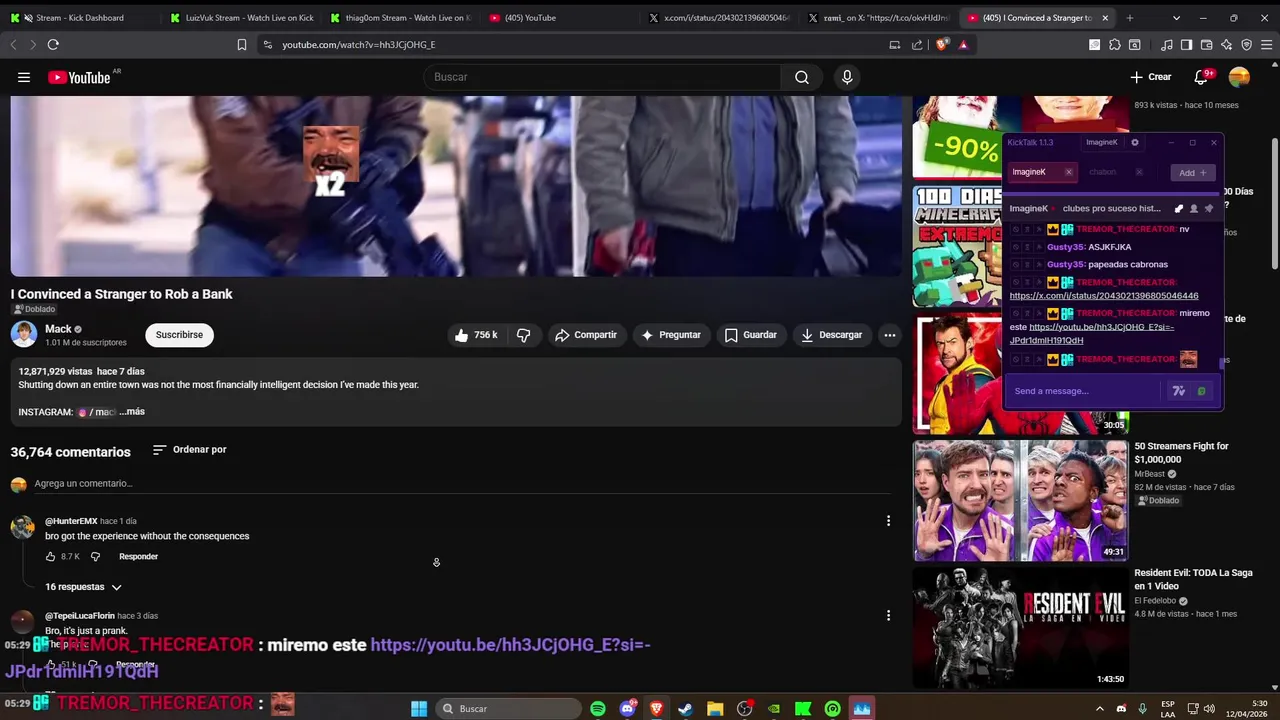
Task: Open File Explorer from the taskbar
Action: (x=715, y=709)
